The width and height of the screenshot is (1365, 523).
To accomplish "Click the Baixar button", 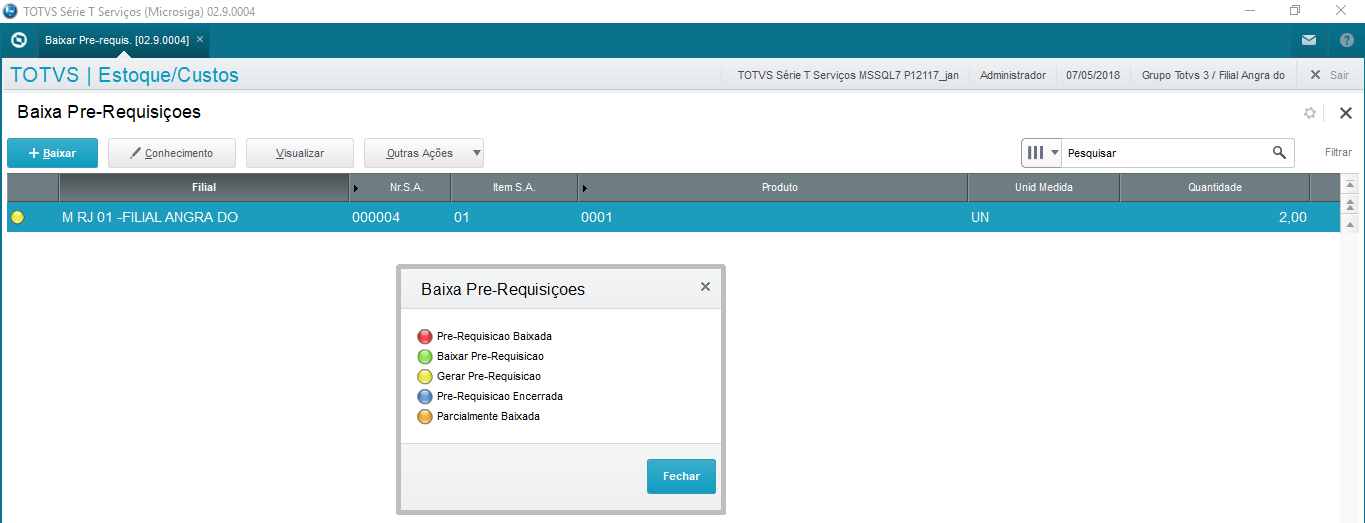I will point(52,153).
